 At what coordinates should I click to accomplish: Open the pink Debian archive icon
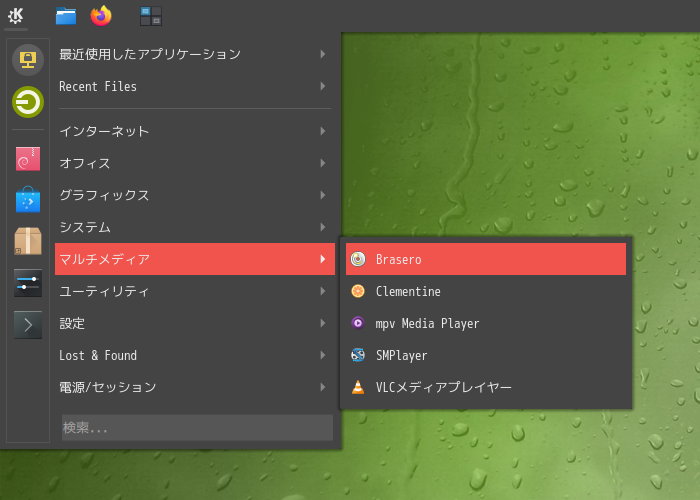pyautogui.click(x=28, y=158)
